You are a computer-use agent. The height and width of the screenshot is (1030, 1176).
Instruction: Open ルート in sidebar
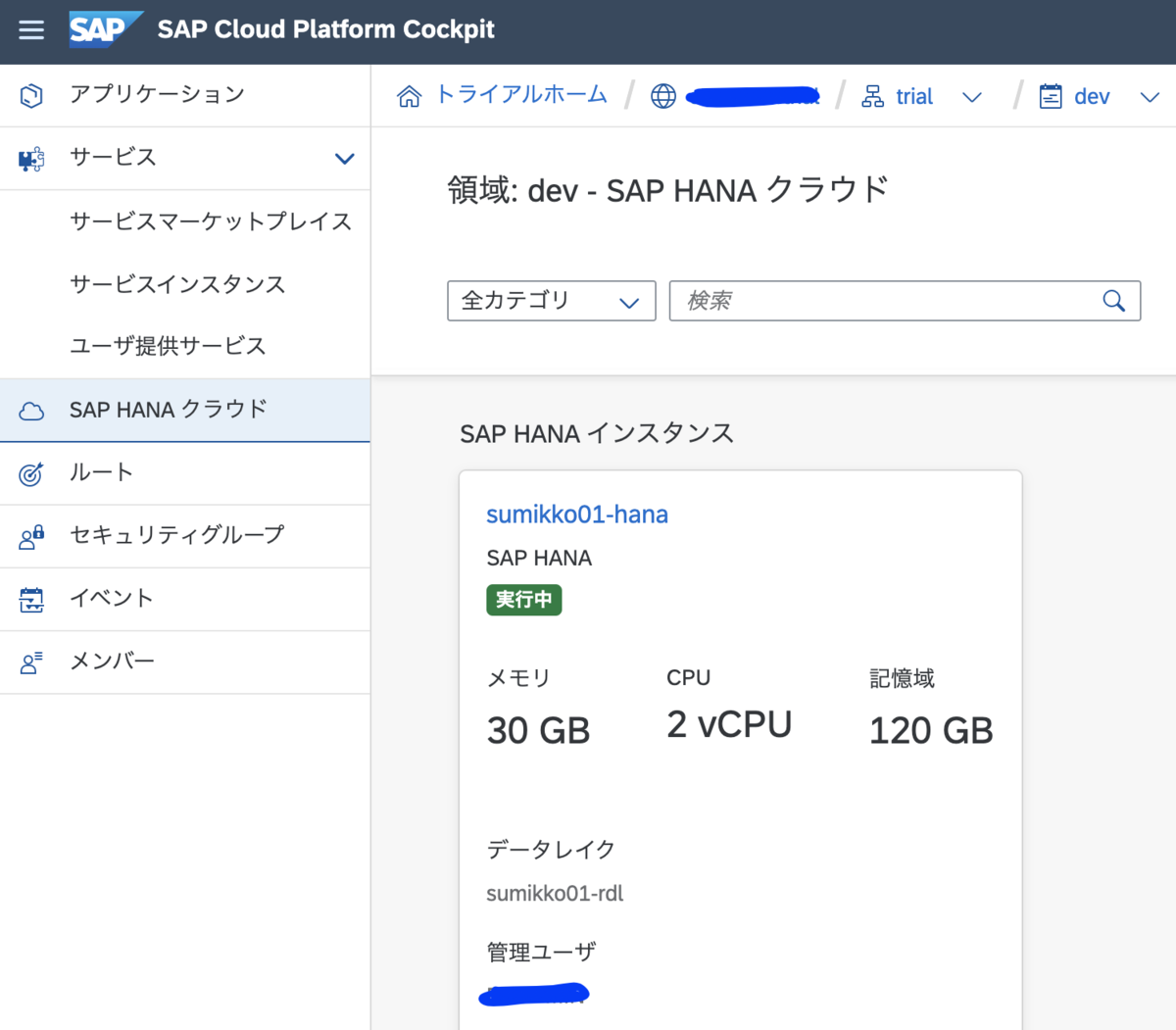(185, 473)
